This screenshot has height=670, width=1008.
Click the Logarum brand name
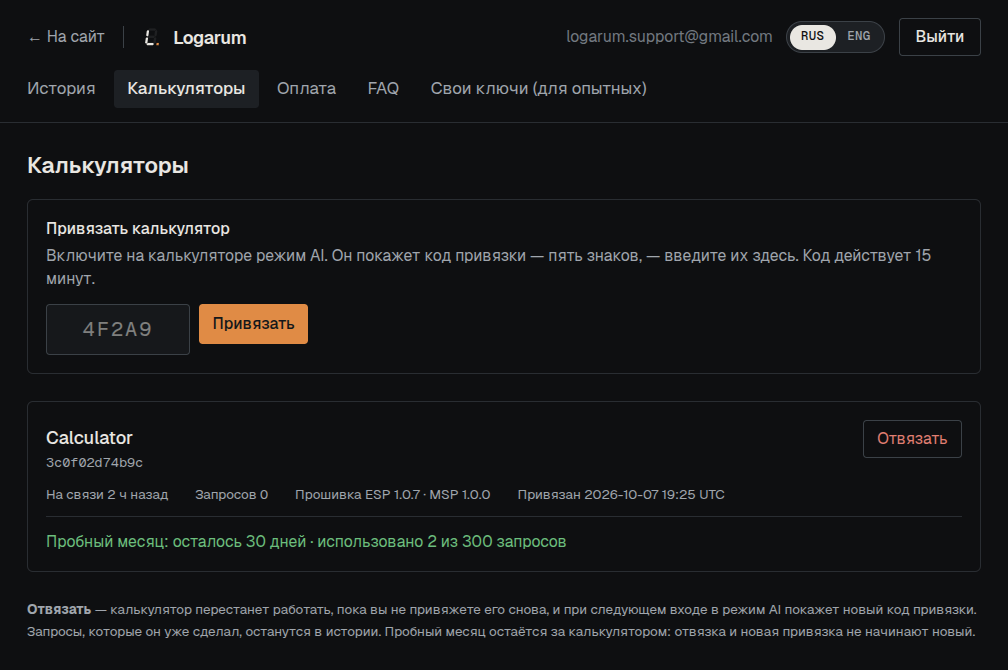210,38
